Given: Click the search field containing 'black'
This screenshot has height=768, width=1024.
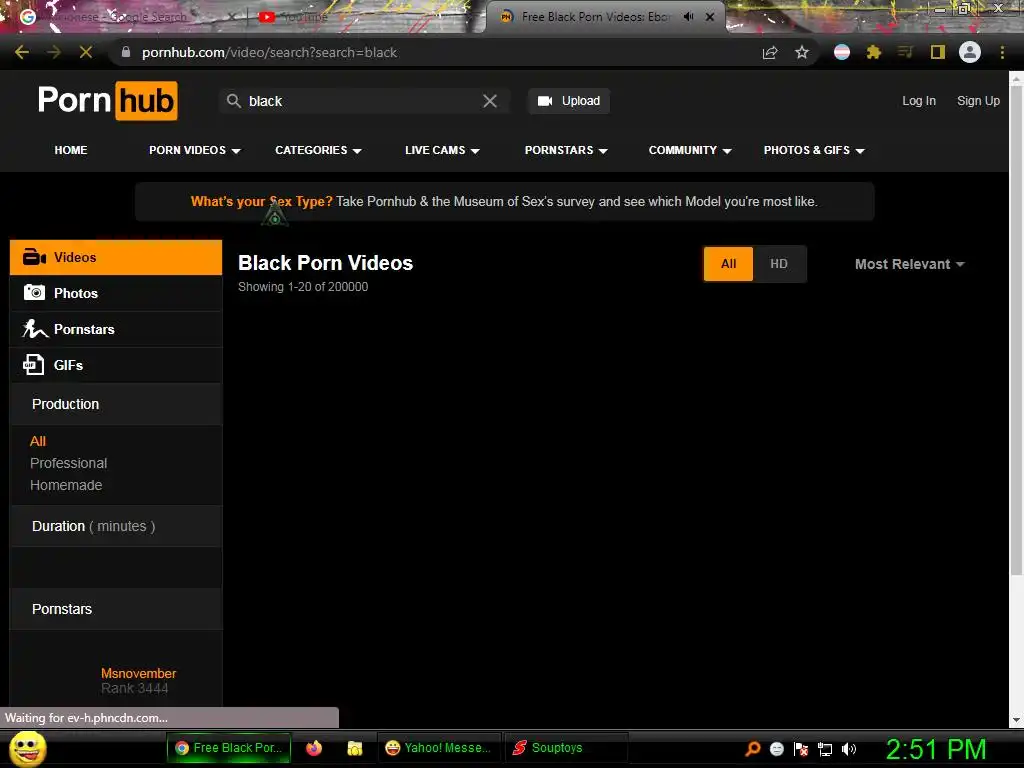Looking at the screenshot, I should [362, 101].
